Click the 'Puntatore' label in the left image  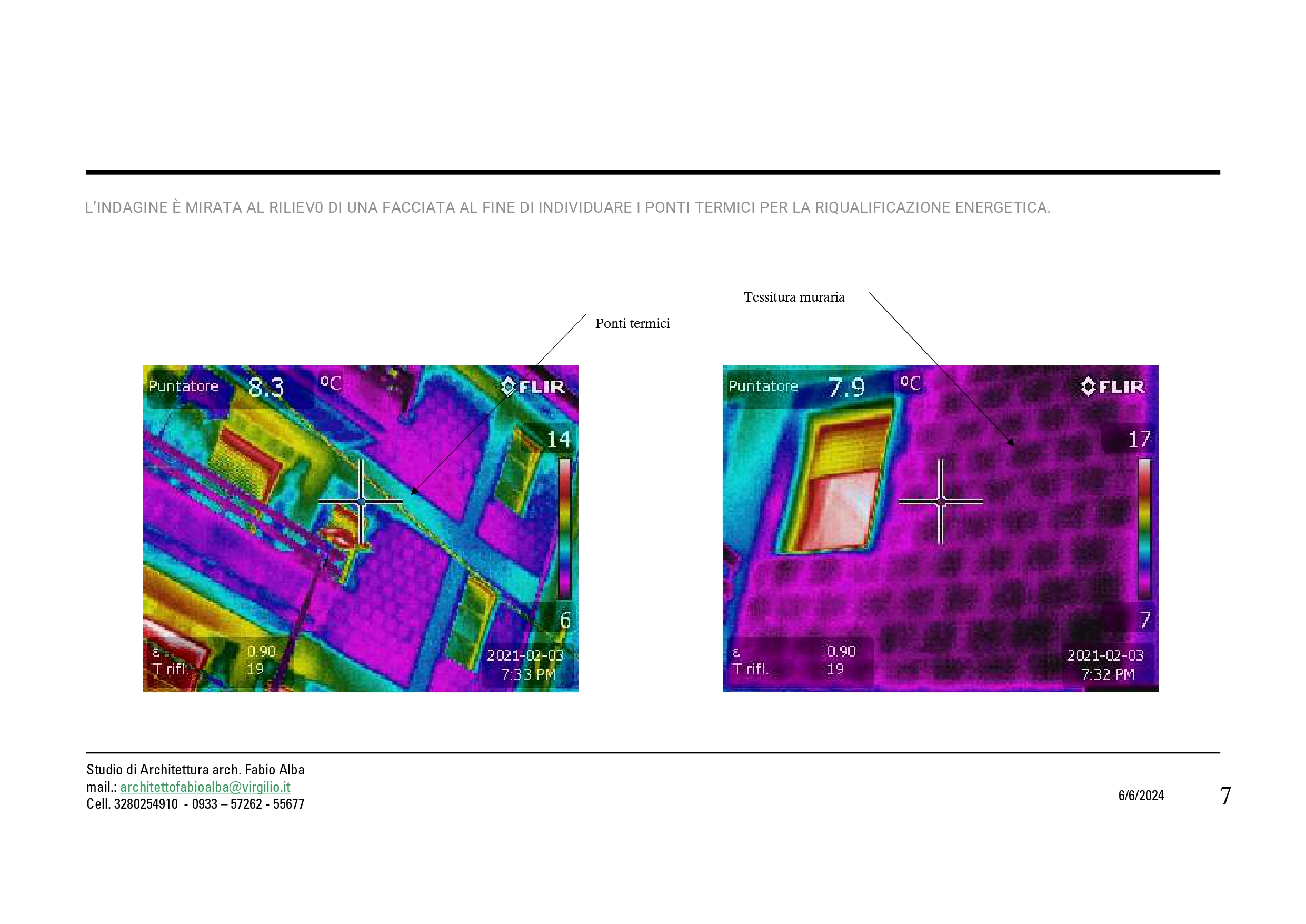pos(183,386)
